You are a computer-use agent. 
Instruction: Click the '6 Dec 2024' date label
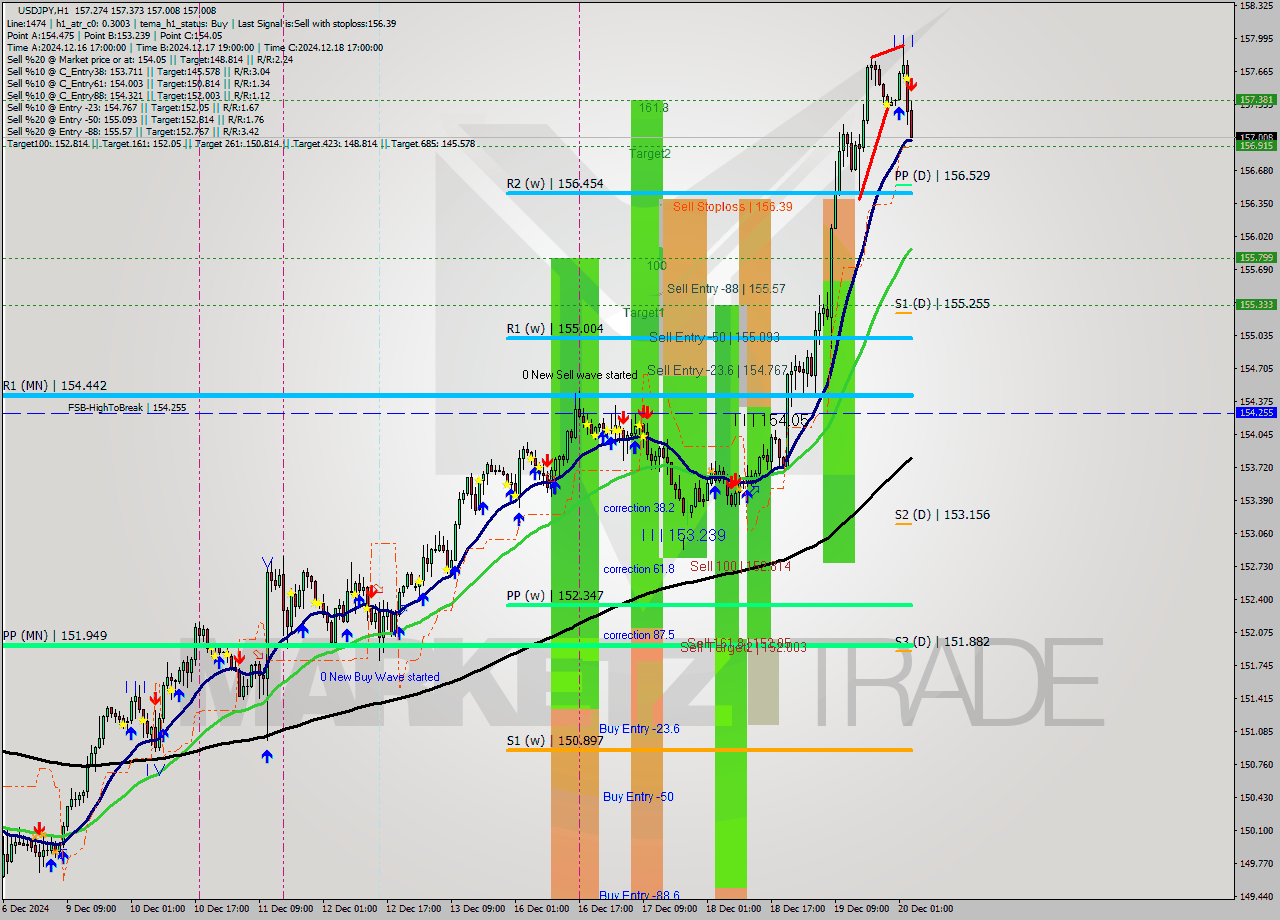coord(26,909)
